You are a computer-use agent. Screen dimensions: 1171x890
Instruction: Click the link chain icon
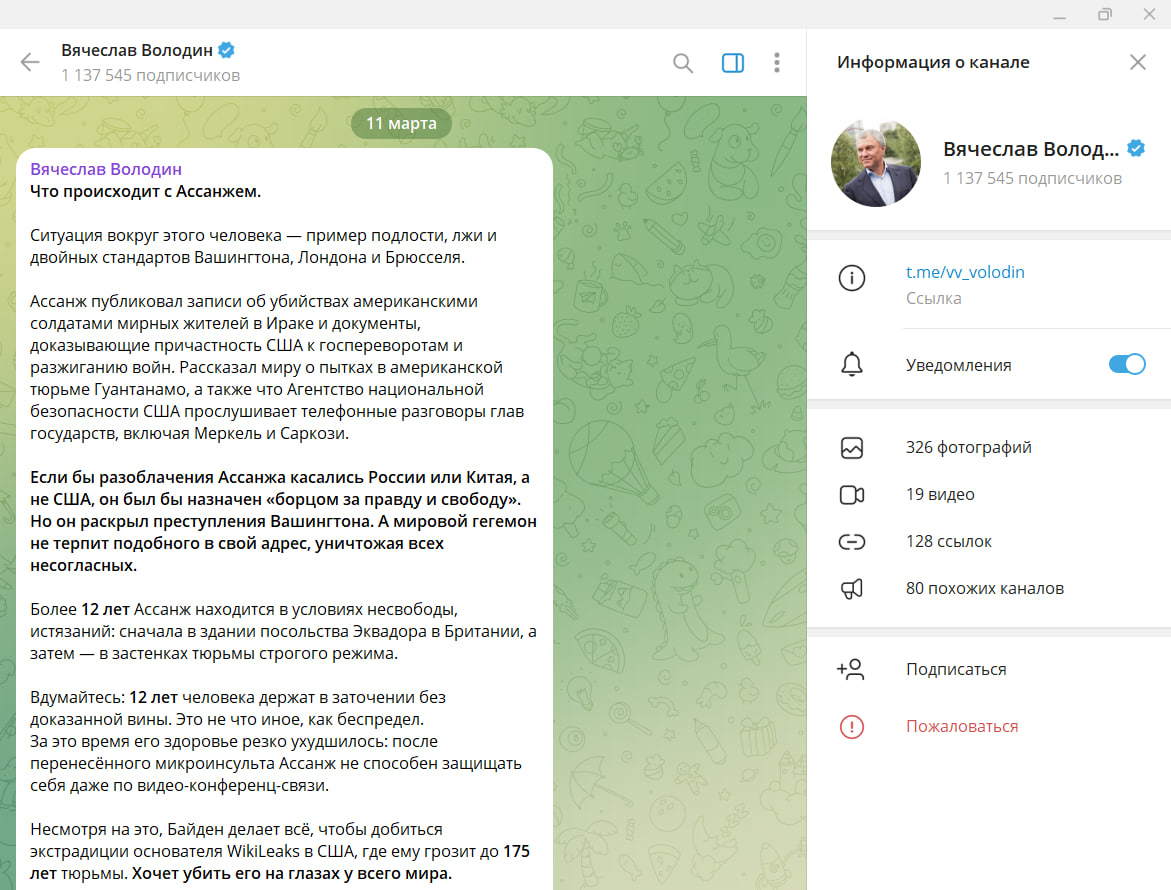(x=851, y=541)
